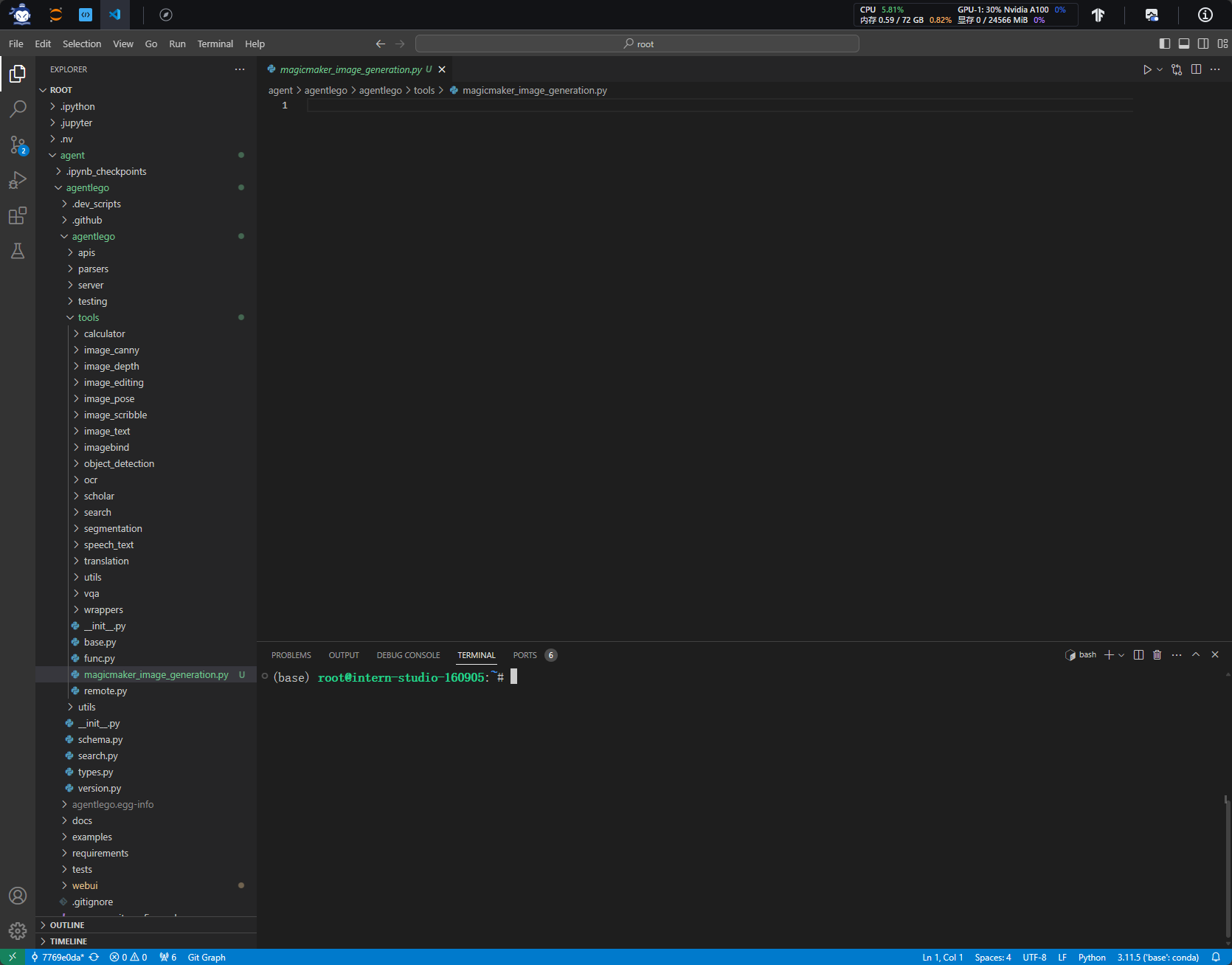Open the new terminal launch profile dropdown
Screen dimensions: 1232x965
coord(1121,655)
